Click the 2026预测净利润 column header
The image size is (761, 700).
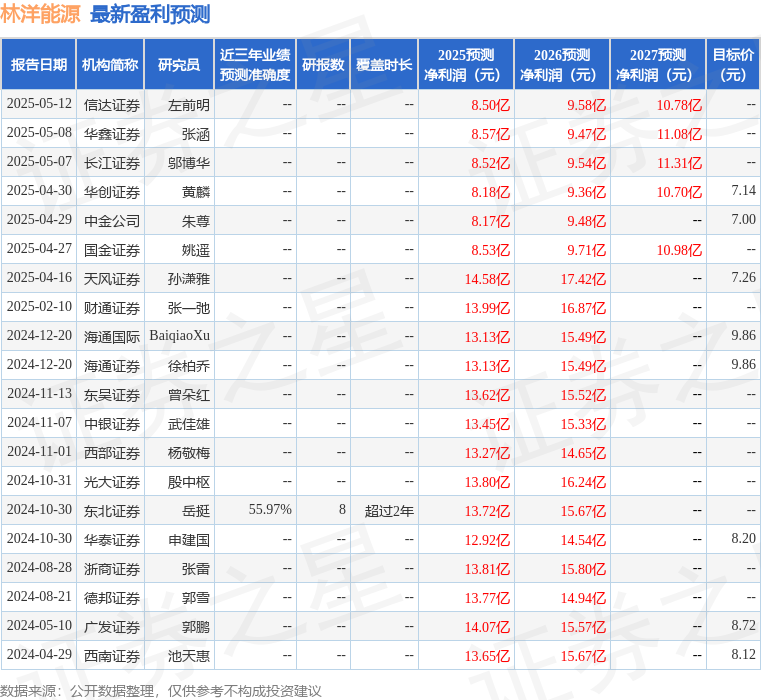pyautogui.click(x=562, y=64)
